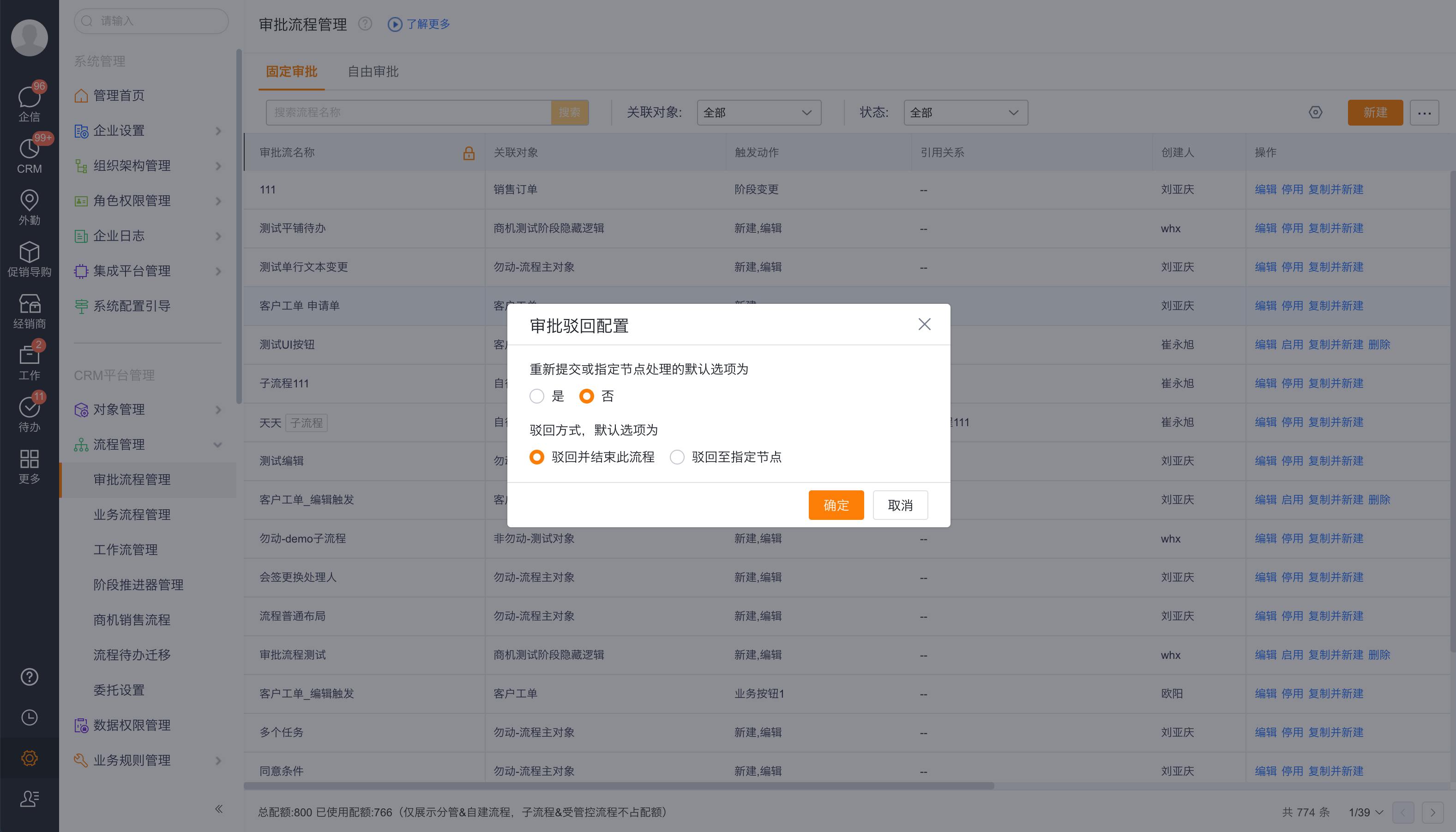Screen dimensions: 1456x832
Task: Click the 搜索 button
Action: [x=570, y=113]
